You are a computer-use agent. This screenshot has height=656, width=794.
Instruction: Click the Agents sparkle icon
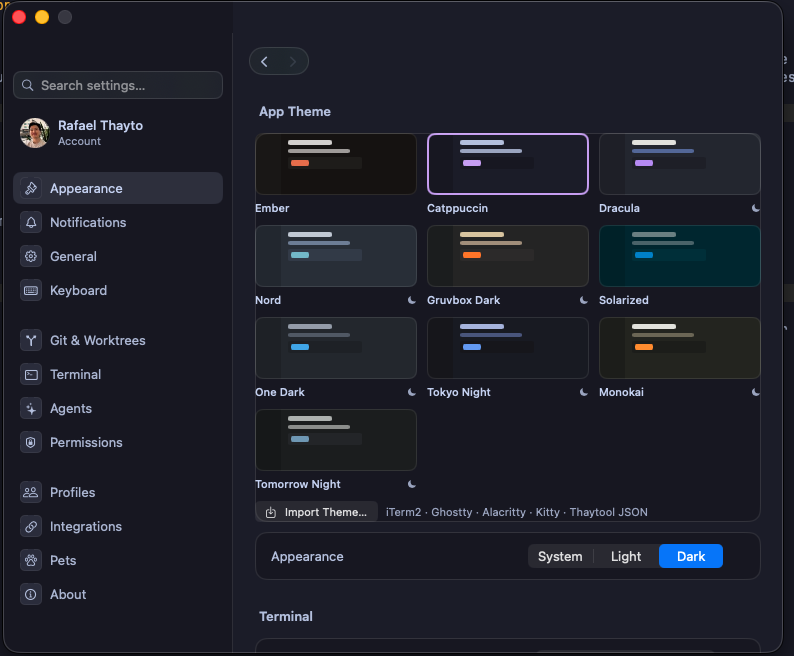[x=31, y=408]
